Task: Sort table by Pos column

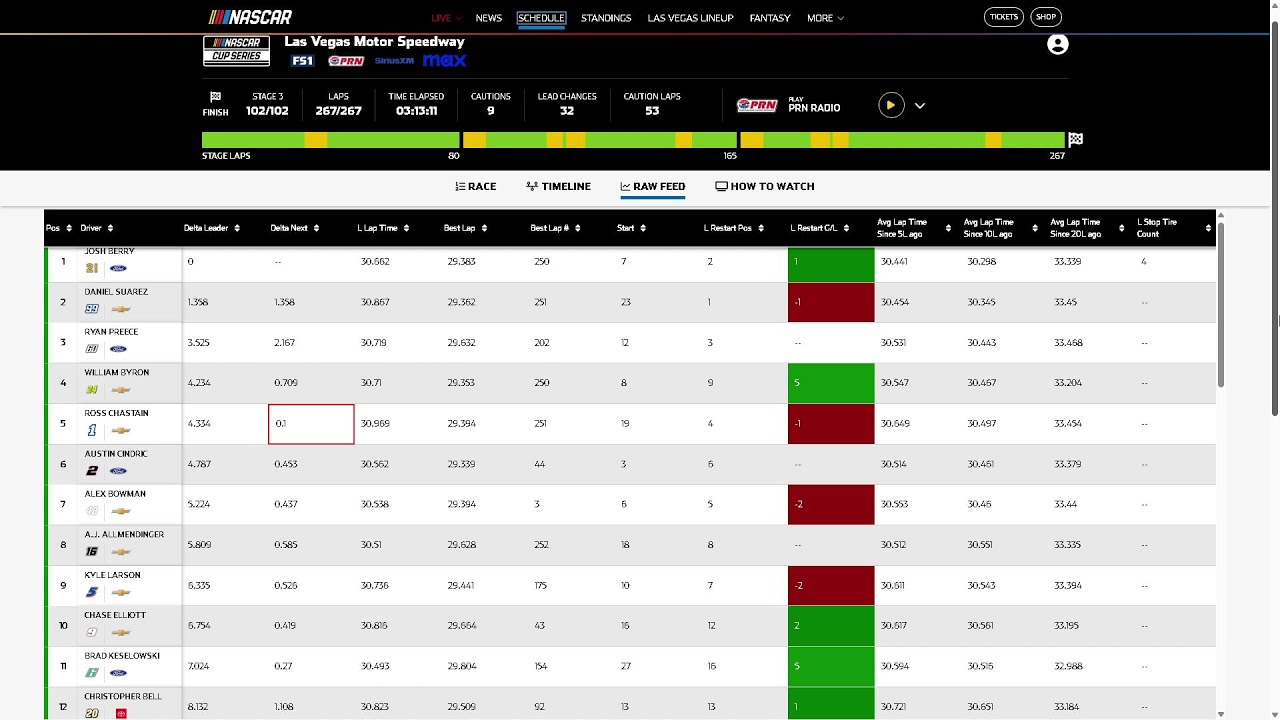Action: coord(58,228)
